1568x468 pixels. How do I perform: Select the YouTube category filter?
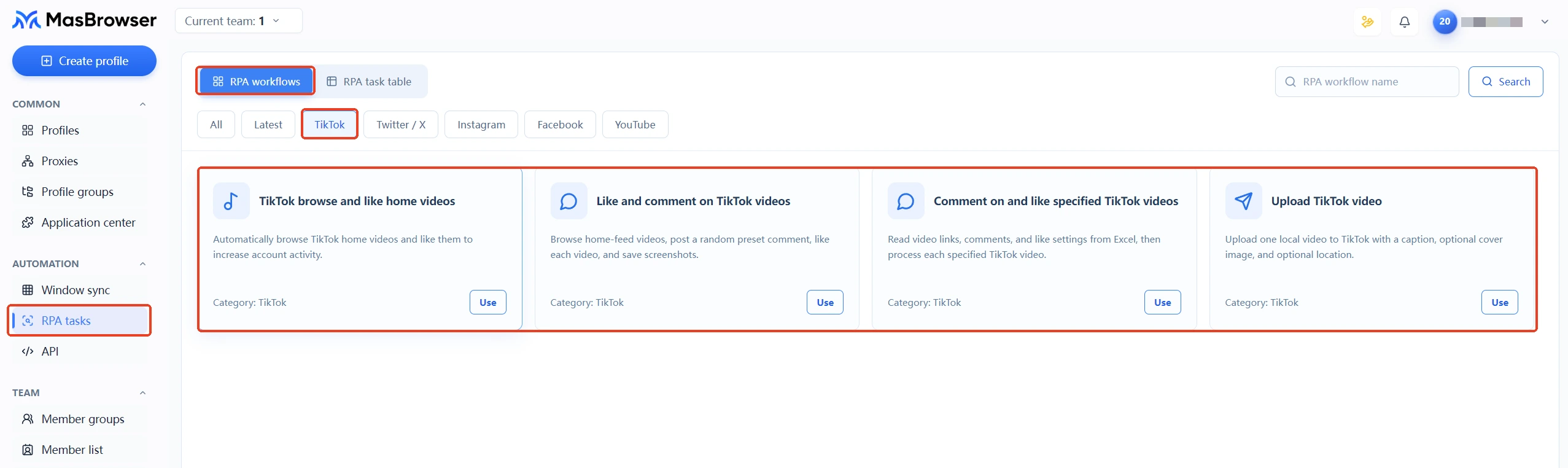635,125
